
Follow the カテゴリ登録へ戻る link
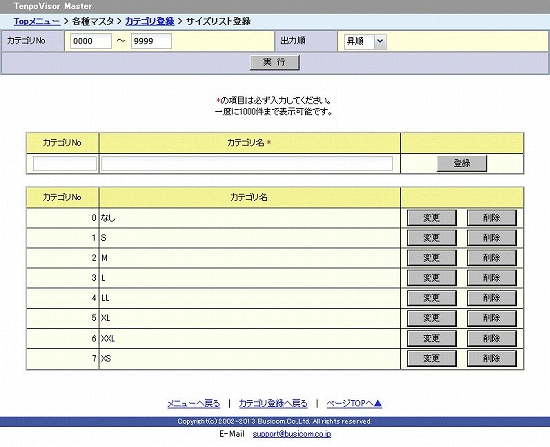click(273, 404)
